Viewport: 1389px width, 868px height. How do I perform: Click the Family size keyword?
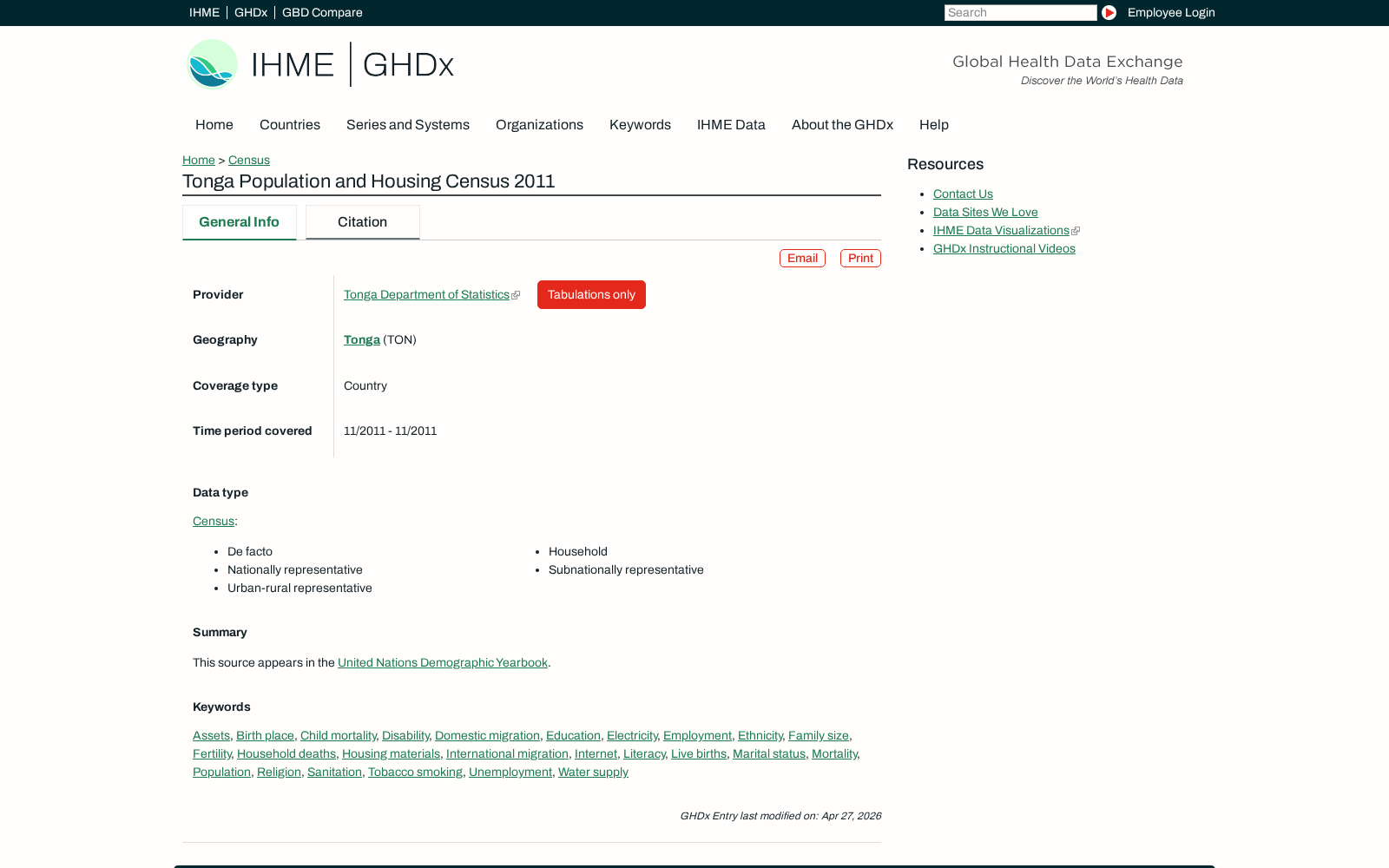(x=819, y=735)
